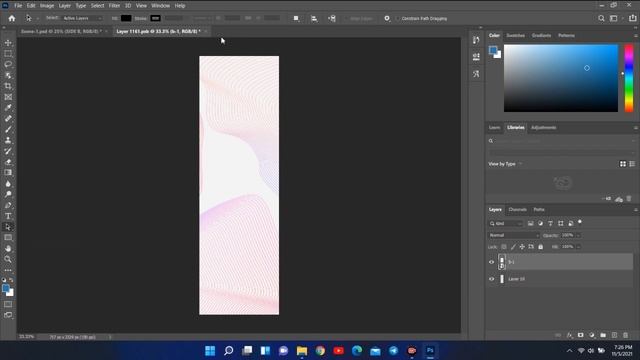This screenshot has width=640, height=360.
Task: Open Edit Toolbar three-dots menu
Action: point(8,270)
